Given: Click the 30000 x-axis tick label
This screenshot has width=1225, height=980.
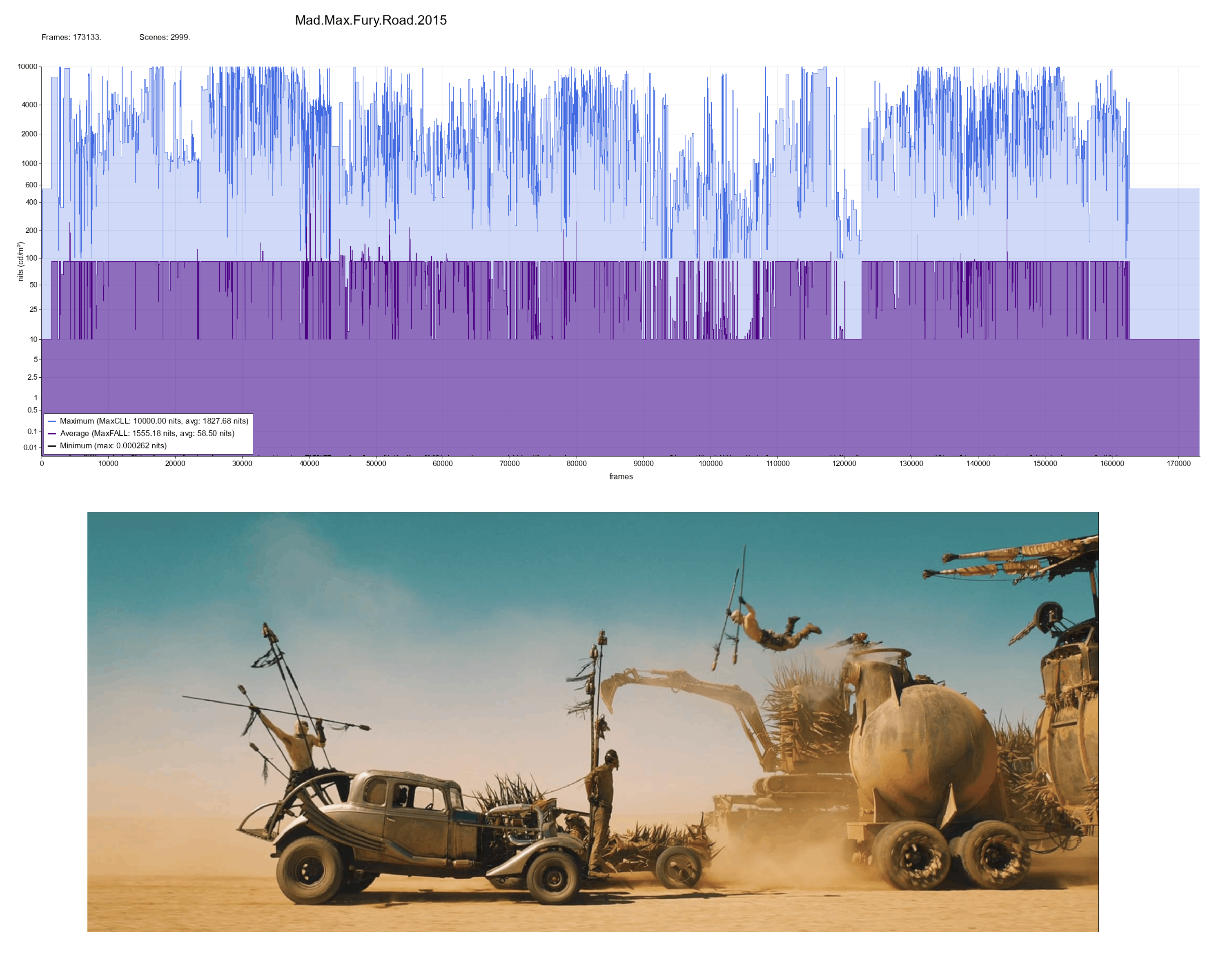Looking at the screenshot, I should [242, 463].
